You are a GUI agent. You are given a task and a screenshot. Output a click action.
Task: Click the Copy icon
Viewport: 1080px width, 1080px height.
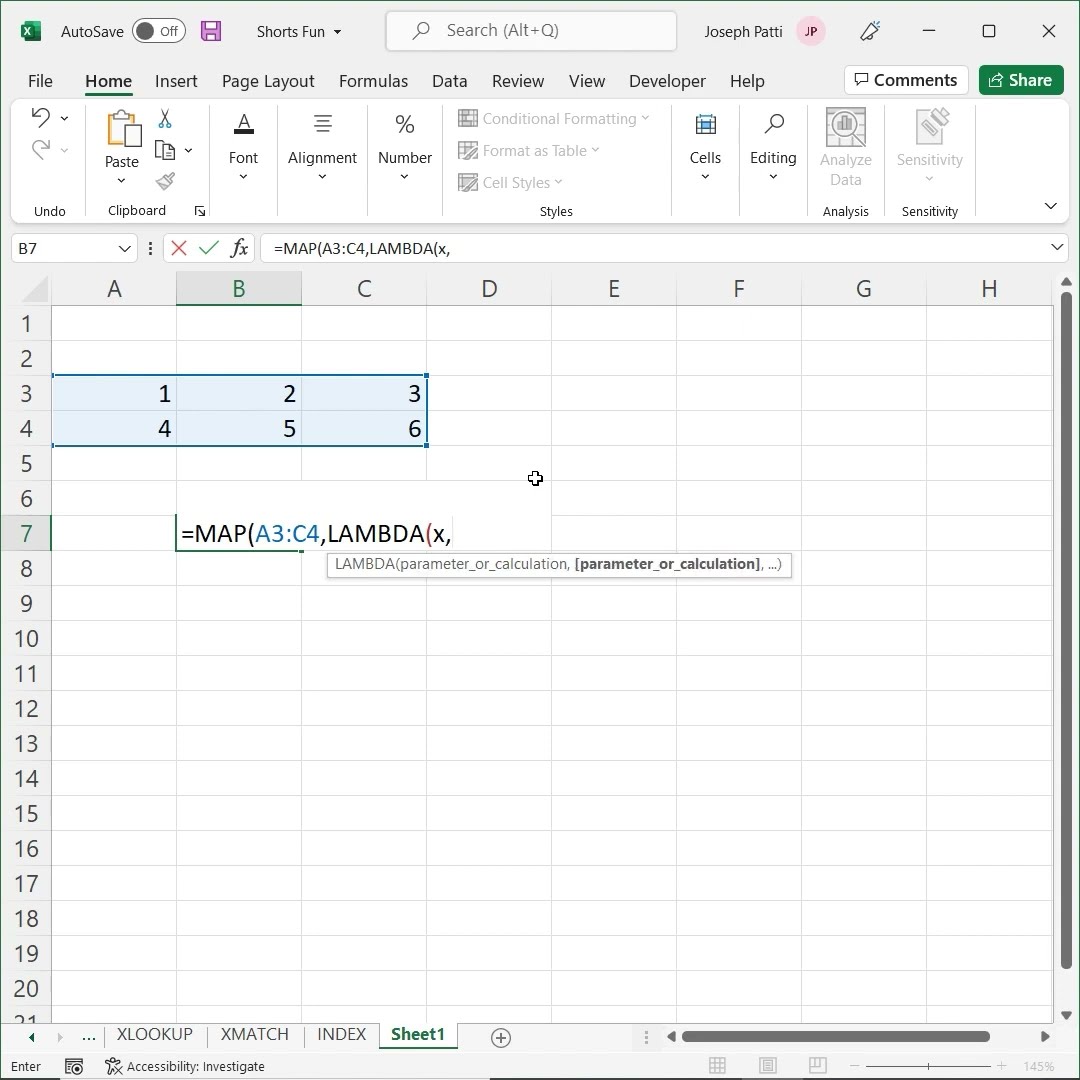[165, 150]
